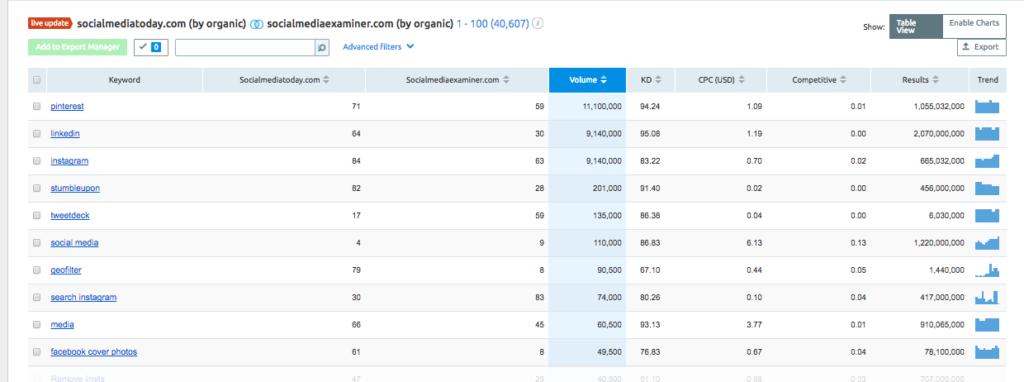Check the linkedin row checkbox
The height and width of the screenshot is (382, 1024).
(x=37, y=134)
